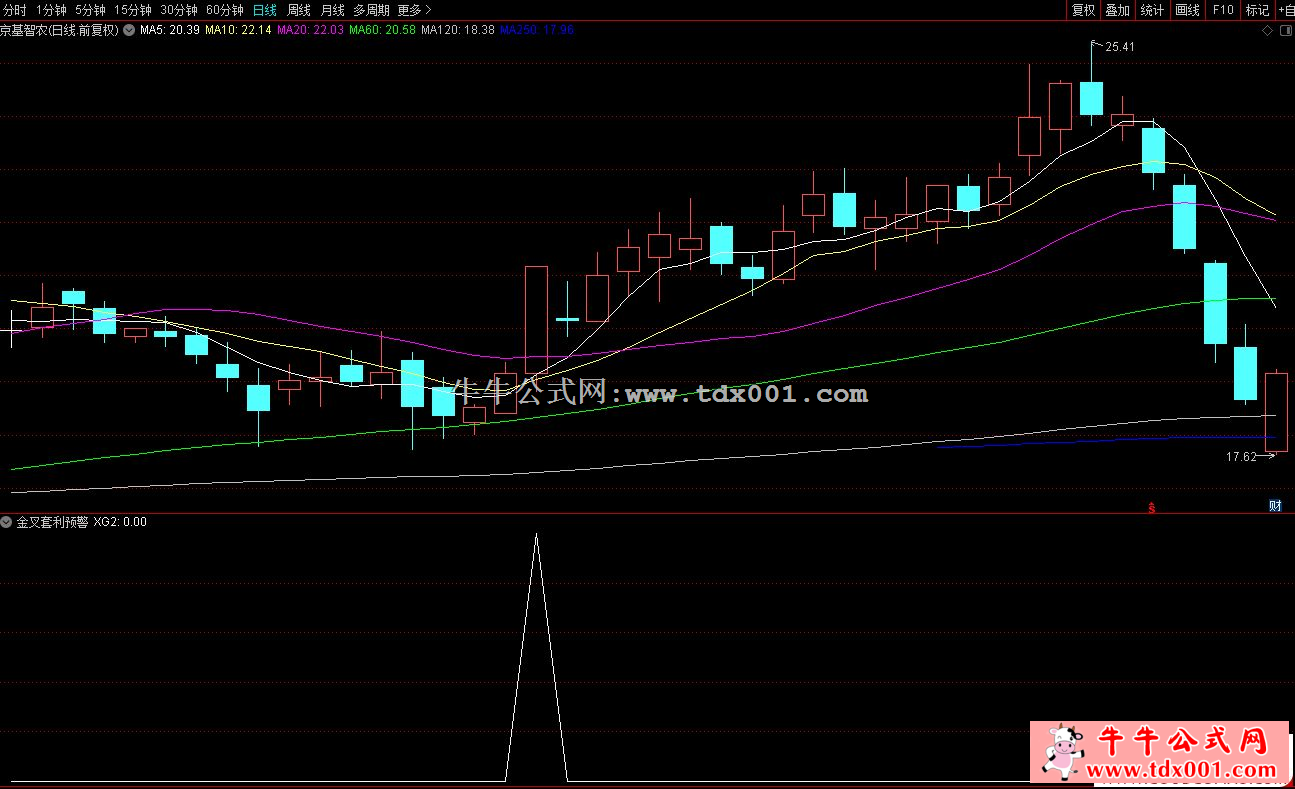Click the 25.41 high price label
Screen dimensions: 1295x789
[1120, 47]
